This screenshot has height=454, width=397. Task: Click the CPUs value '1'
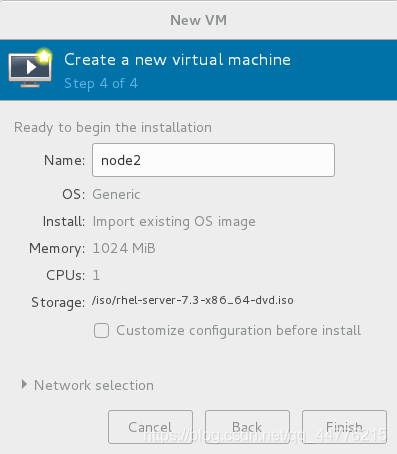[96, 275]
